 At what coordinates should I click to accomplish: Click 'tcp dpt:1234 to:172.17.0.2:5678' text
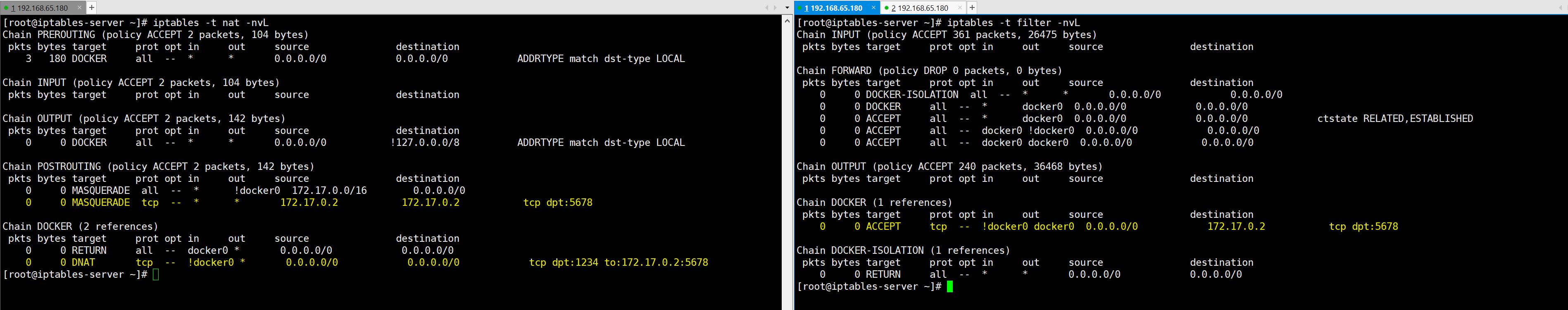coord(619,262)
